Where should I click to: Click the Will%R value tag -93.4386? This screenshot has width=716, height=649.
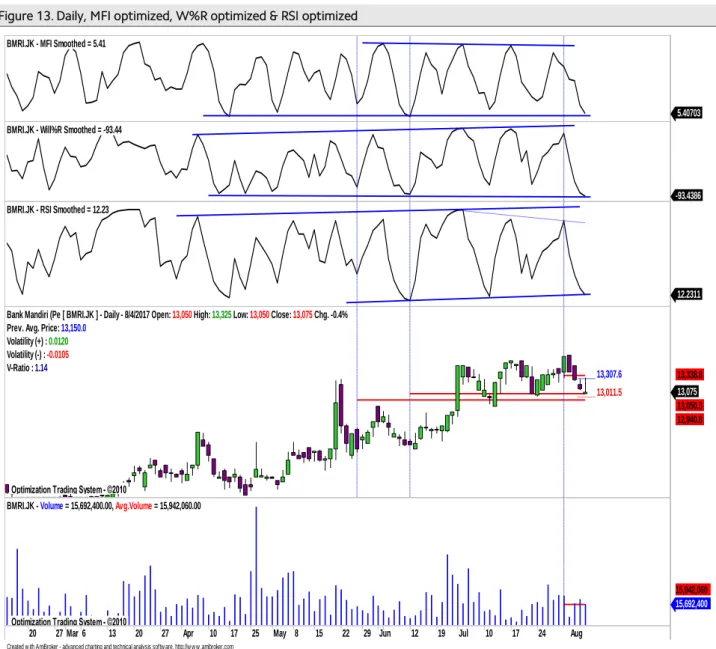[x=687, y=195]
